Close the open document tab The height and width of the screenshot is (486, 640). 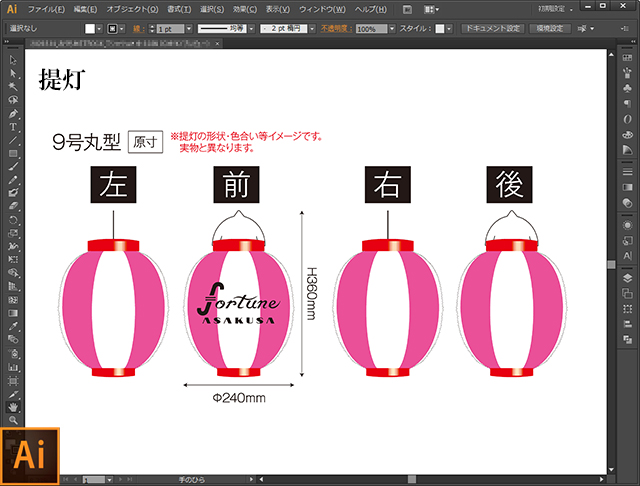click(x=218, y=43)
